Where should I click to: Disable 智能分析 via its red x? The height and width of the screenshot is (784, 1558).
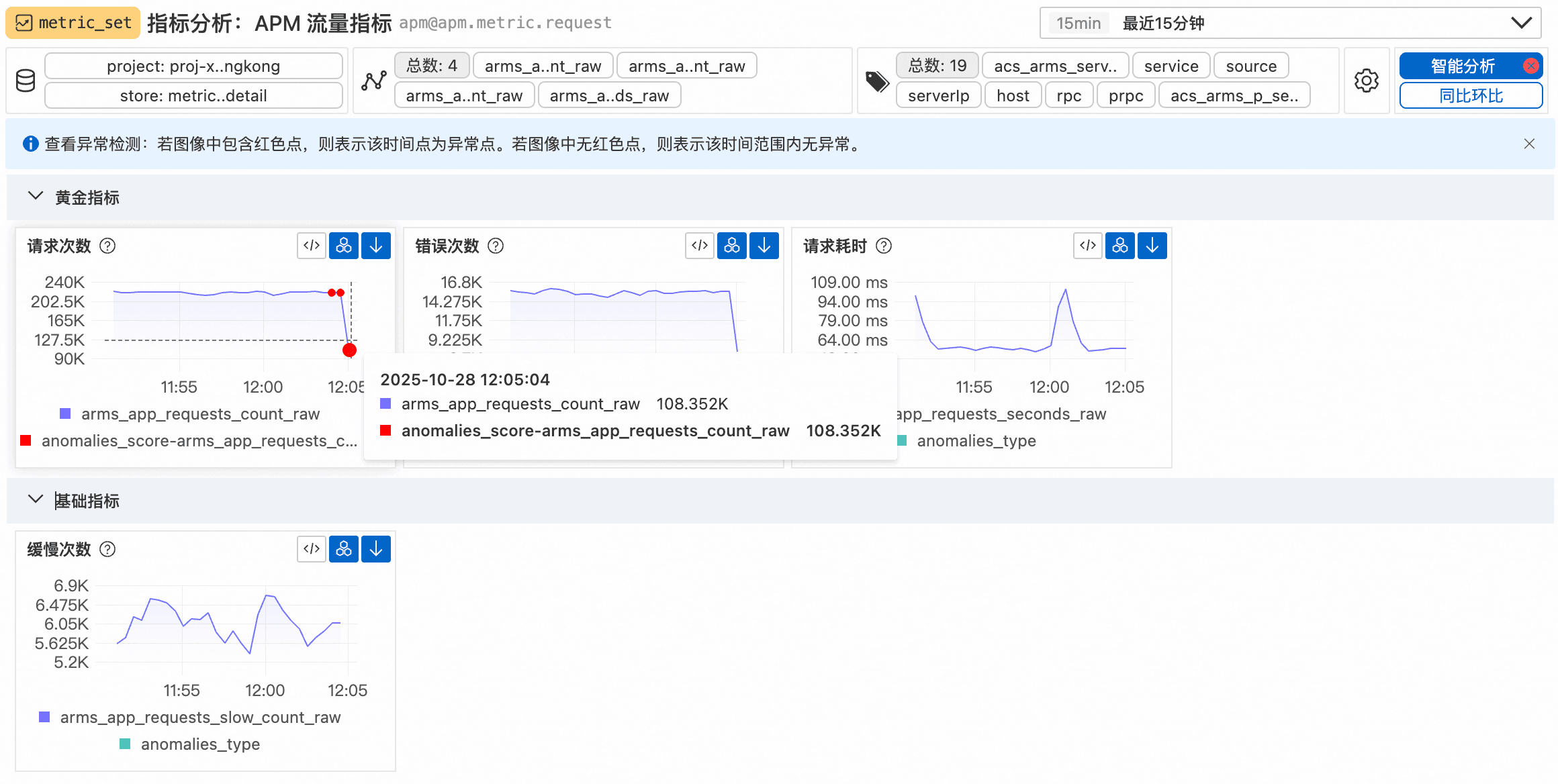pos(1531,66)
